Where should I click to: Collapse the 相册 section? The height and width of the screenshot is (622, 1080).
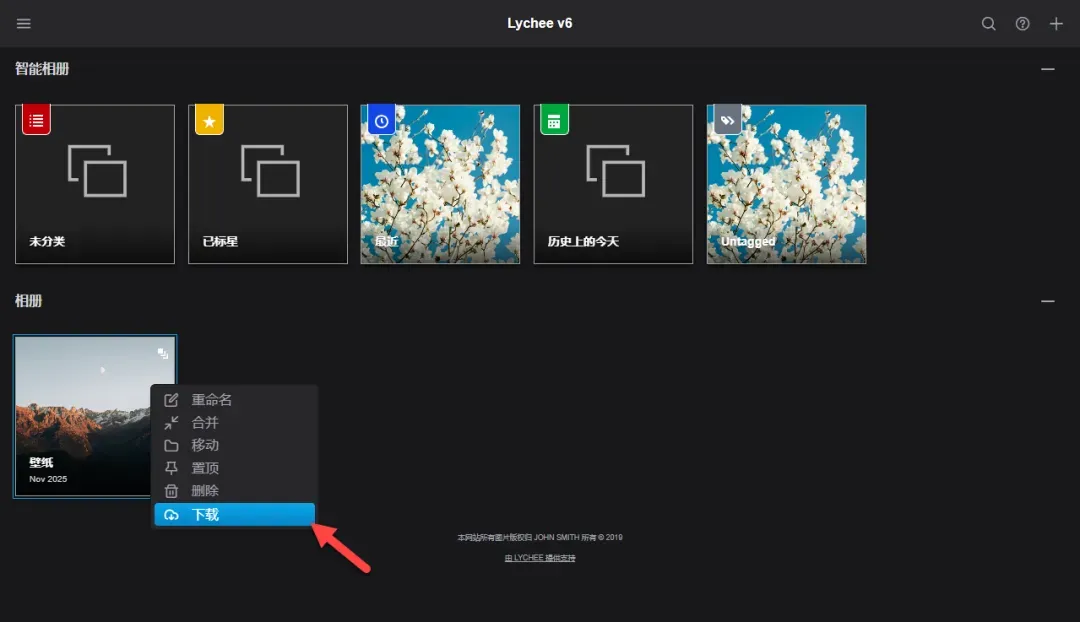tap(1047, 301)
